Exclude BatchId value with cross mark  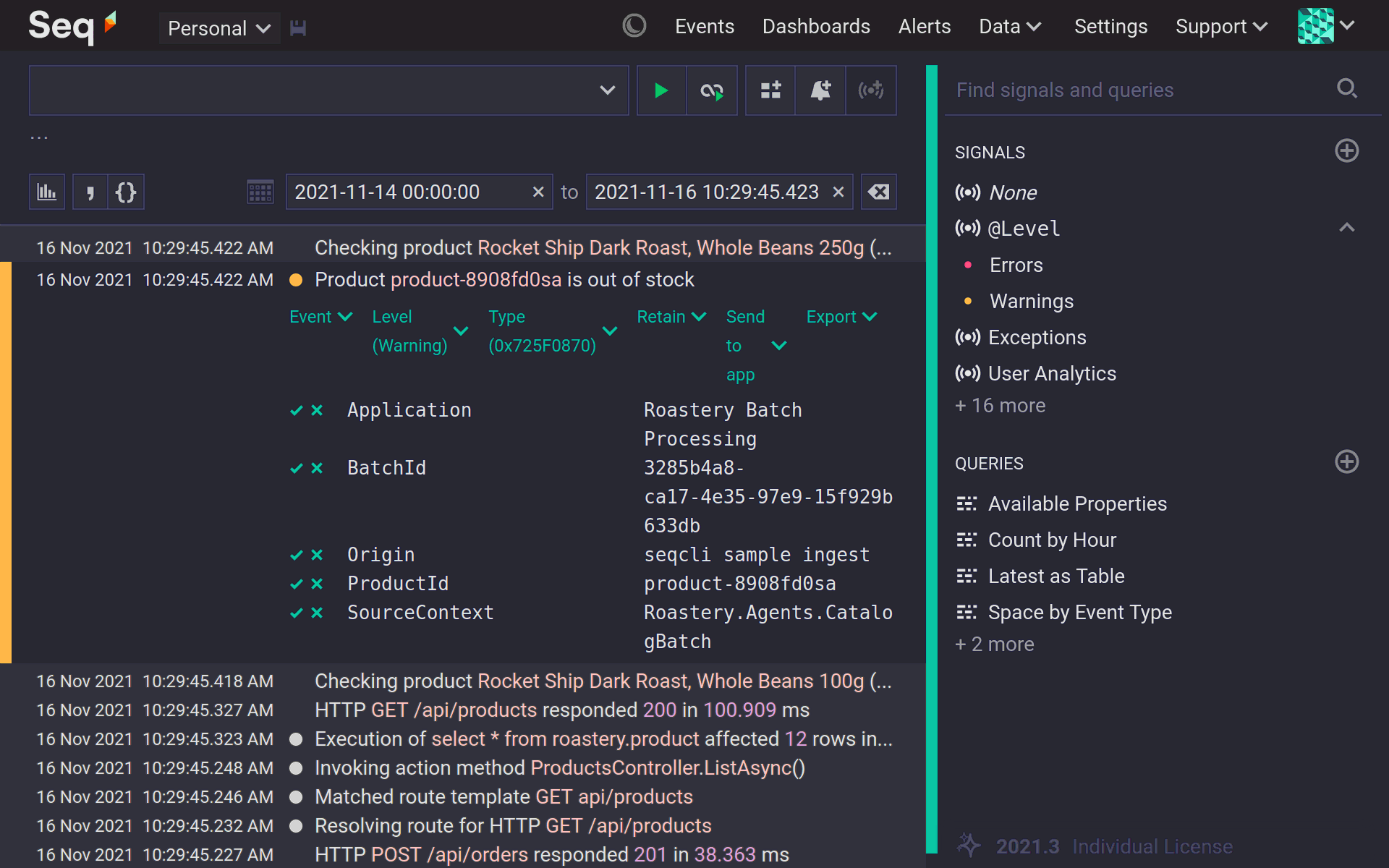tap(317, 468)
